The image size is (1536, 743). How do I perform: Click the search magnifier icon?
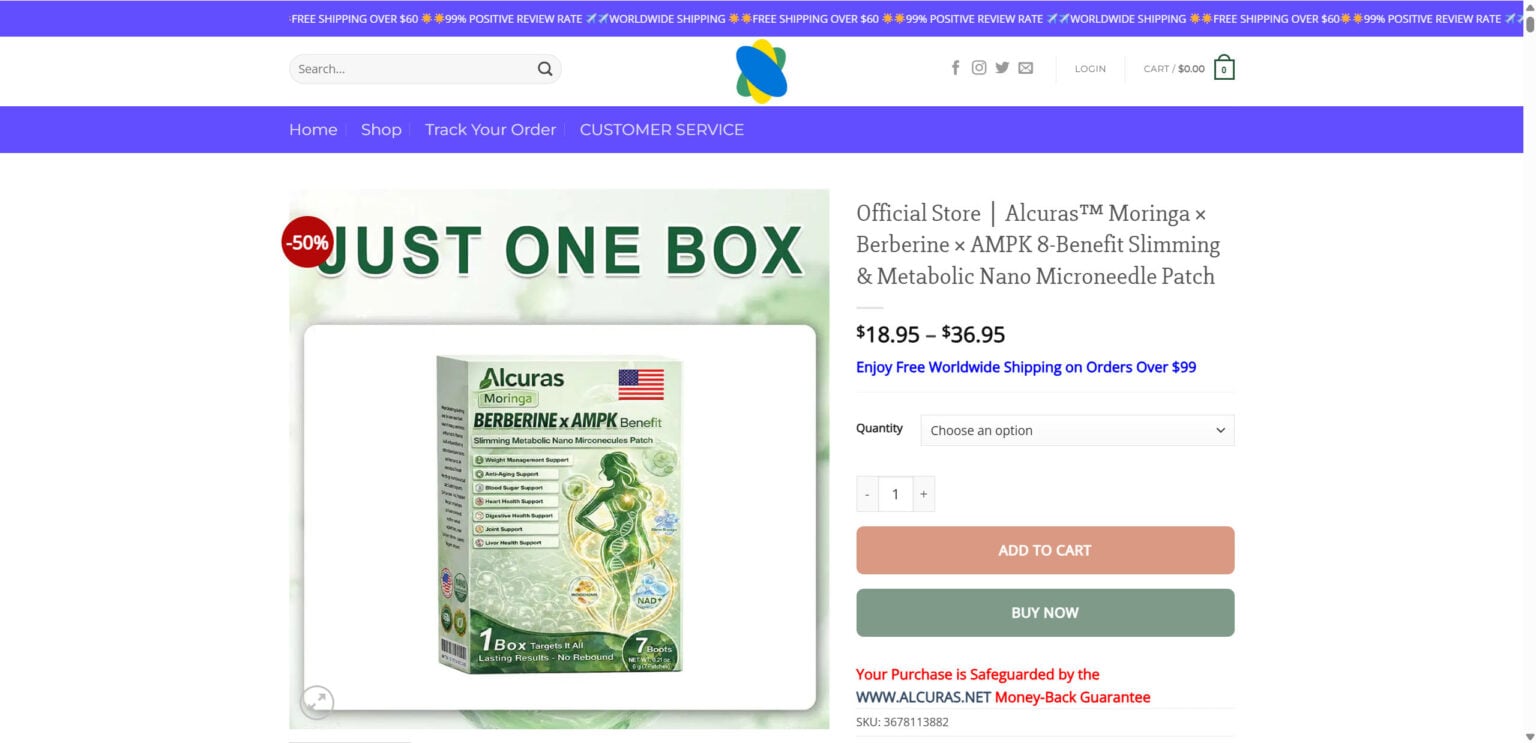click(545, 69)
